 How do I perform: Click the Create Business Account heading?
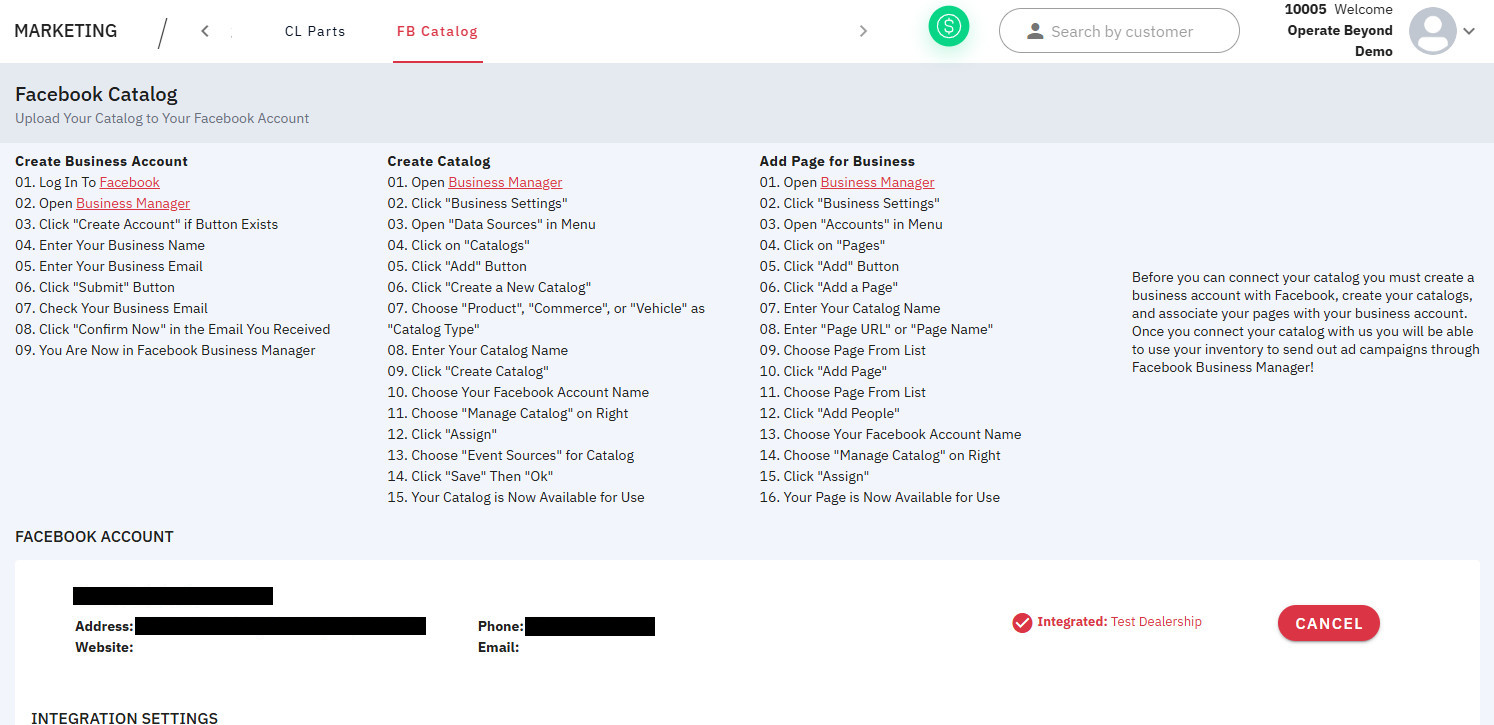click(101, 161)
